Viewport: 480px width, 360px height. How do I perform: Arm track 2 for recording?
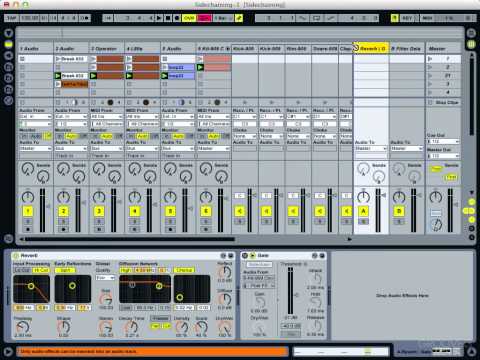click(63, 229)
